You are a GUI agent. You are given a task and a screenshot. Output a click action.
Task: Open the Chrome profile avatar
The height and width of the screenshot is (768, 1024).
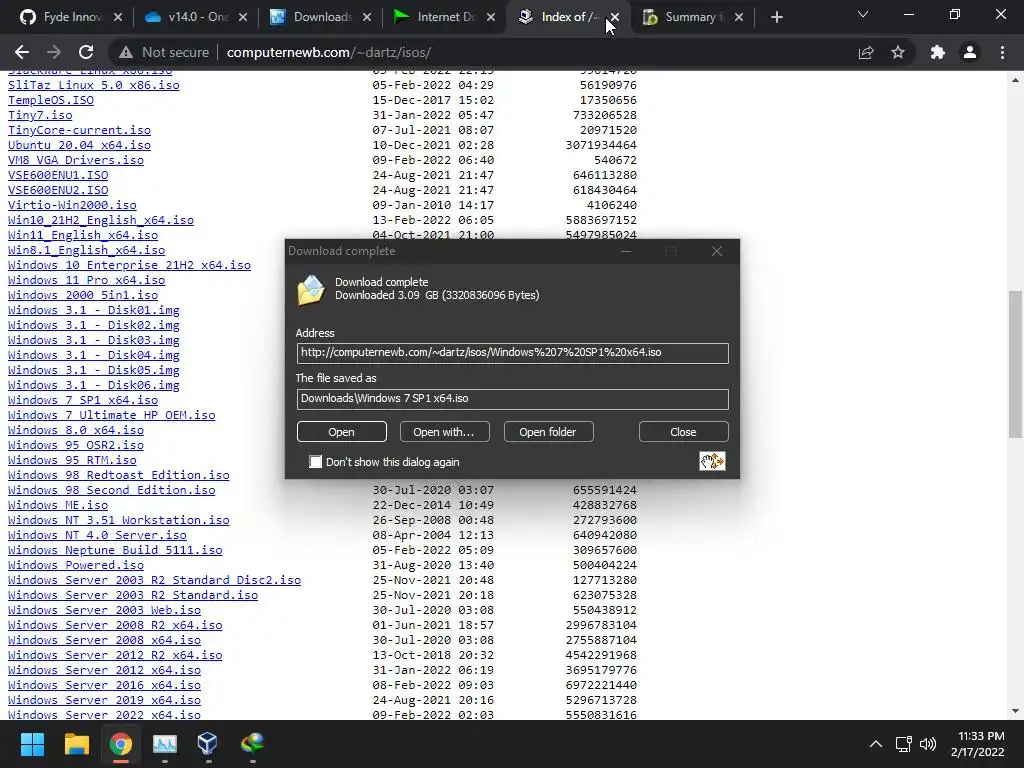tap(970, 52)
